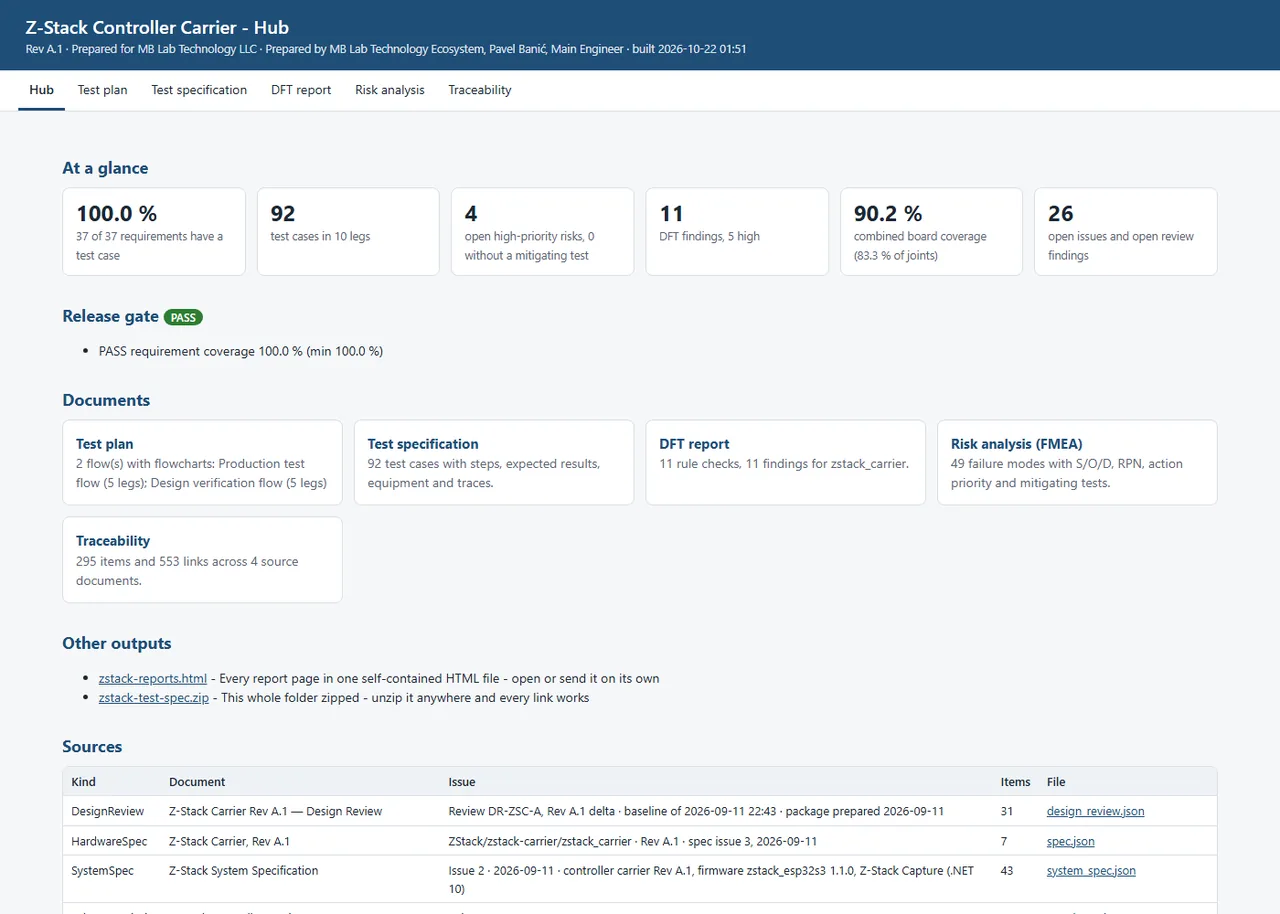
Task: Open the Test specification tab
Action: point(199,90)
